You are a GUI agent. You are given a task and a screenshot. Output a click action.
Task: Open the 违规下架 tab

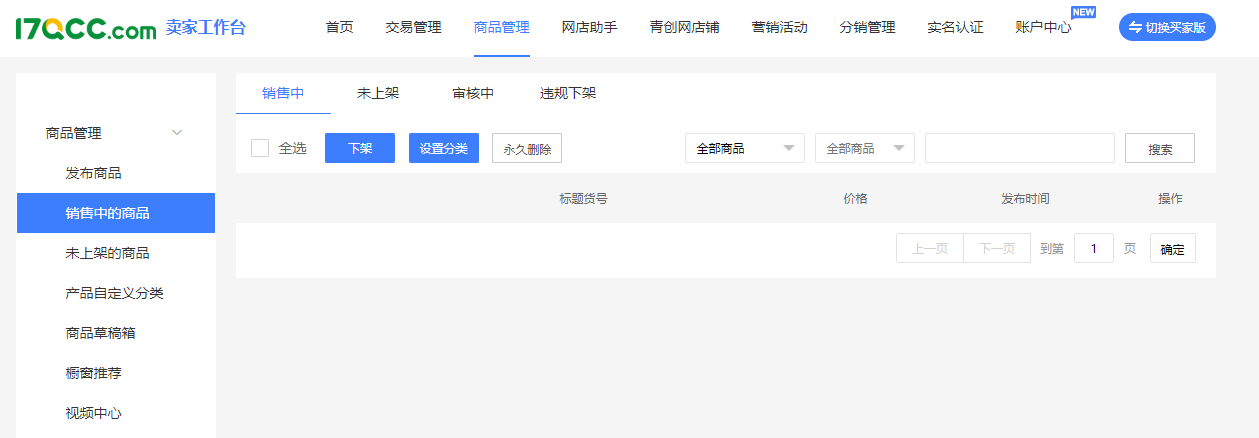[568, 93]
